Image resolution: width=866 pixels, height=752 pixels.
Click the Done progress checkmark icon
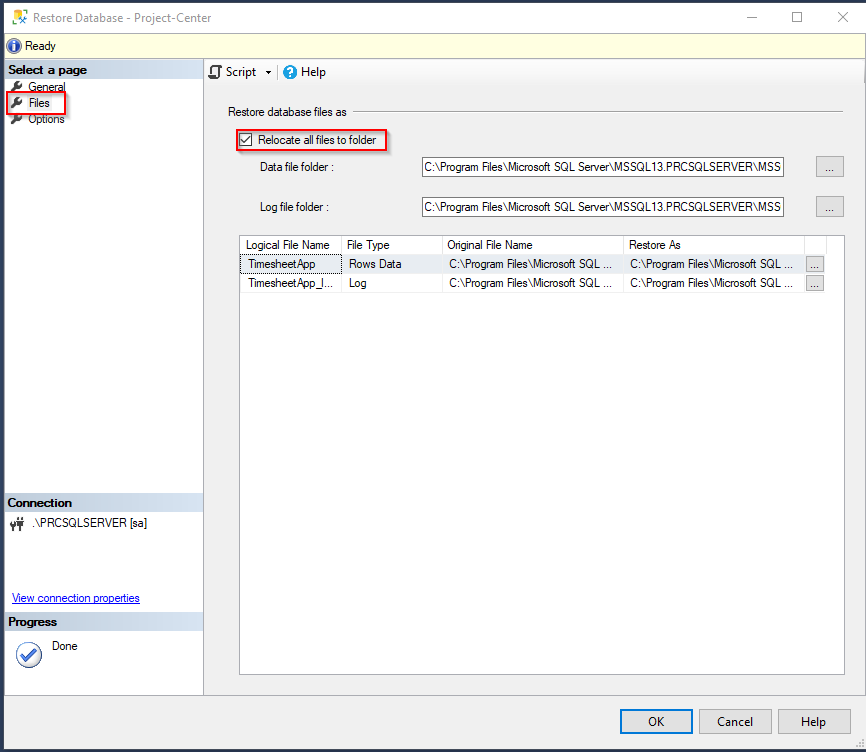point(29,655)
